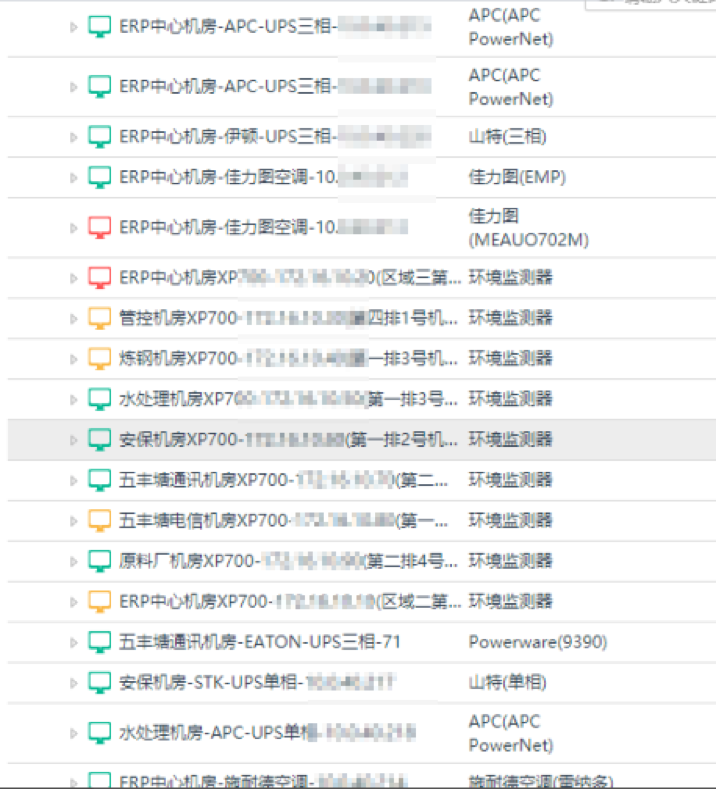
Task: Expand the 安保机房-STK-UPS单相 row
Action: pyautogui.click(x=73, y=683)
